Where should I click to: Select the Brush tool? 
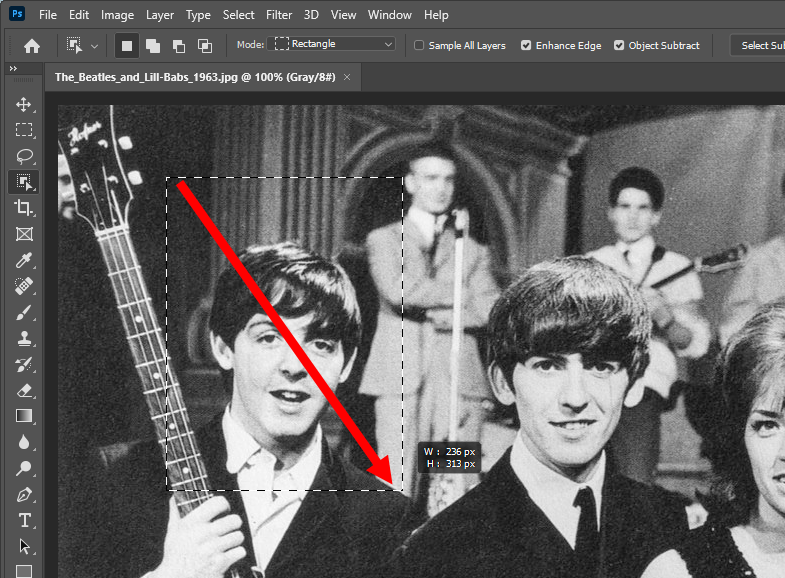(x=24, y=312)
